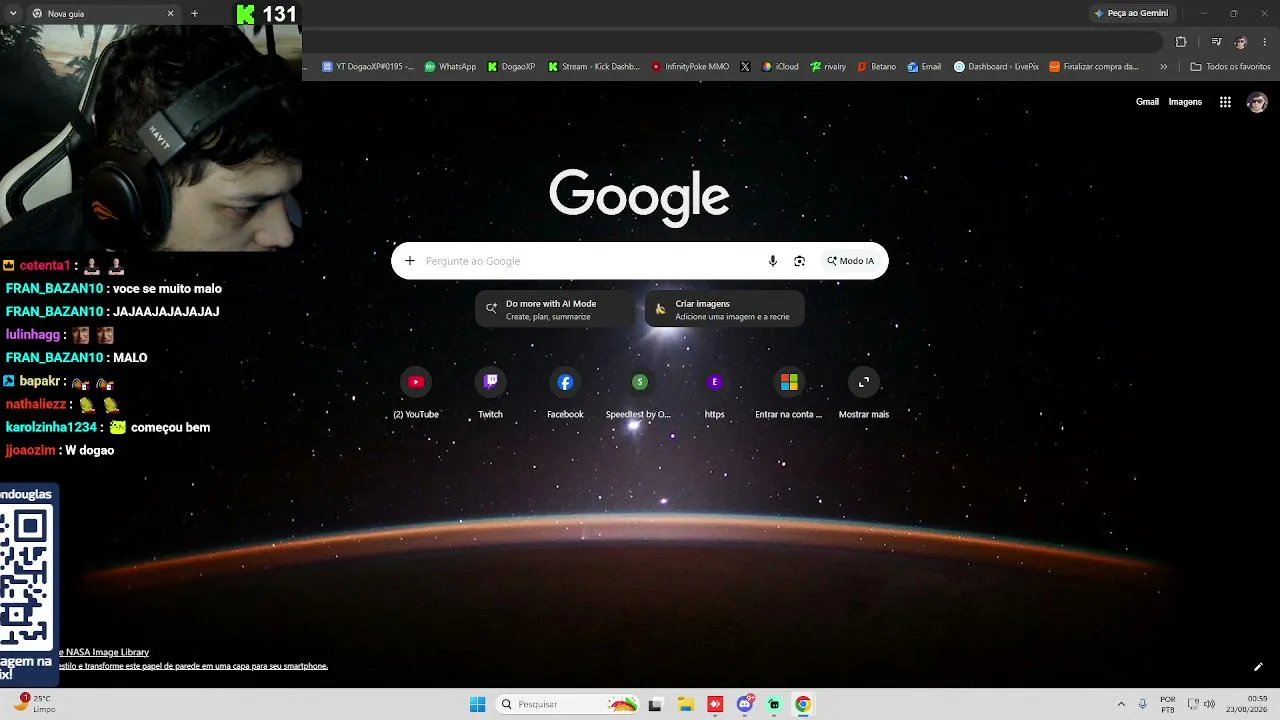The height and width of the screenshot is (720, 1280).
Task: Click the taskbar microphone tray icon
Action: pos(1143,704)
